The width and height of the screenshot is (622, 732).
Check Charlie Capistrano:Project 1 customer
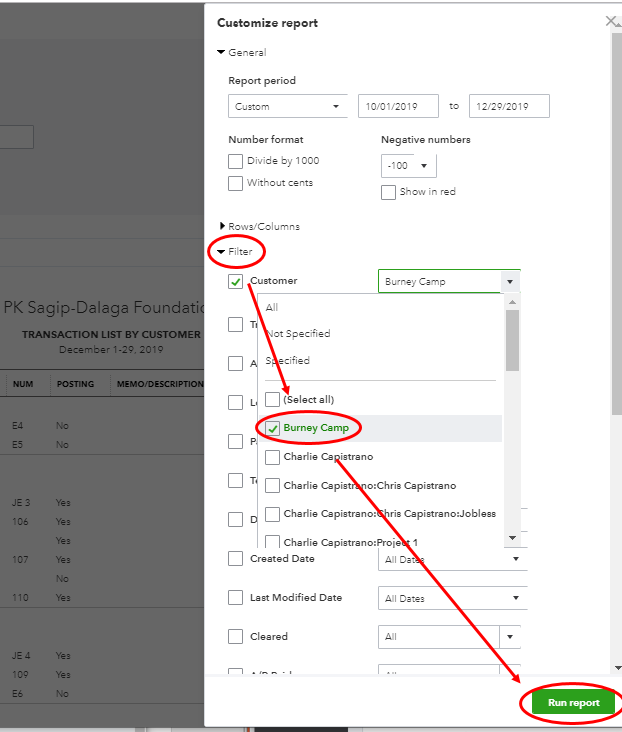[272, 542]
